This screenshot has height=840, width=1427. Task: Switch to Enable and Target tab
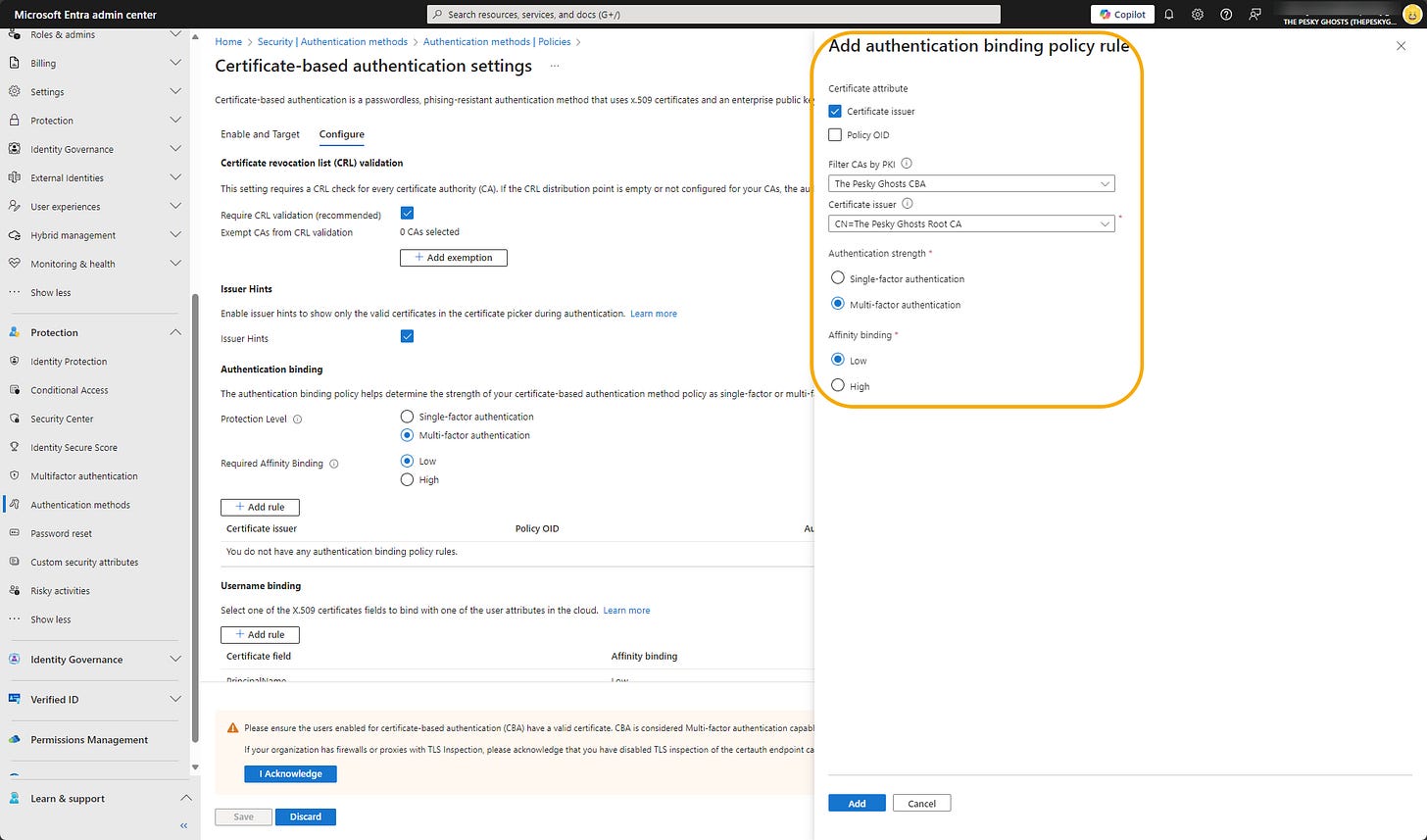pos(260,134)
